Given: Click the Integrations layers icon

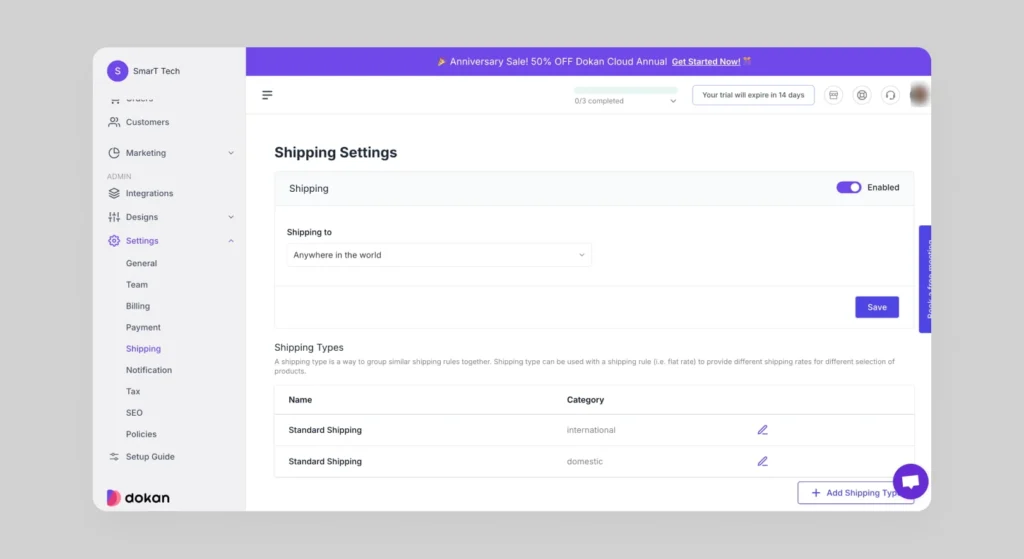Looking at the screenshot, I should click(114, 193).
